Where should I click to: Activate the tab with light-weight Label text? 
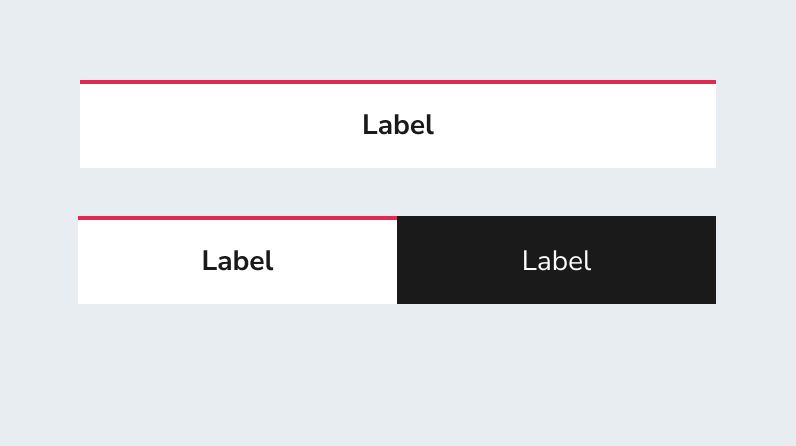click(556, 260)
